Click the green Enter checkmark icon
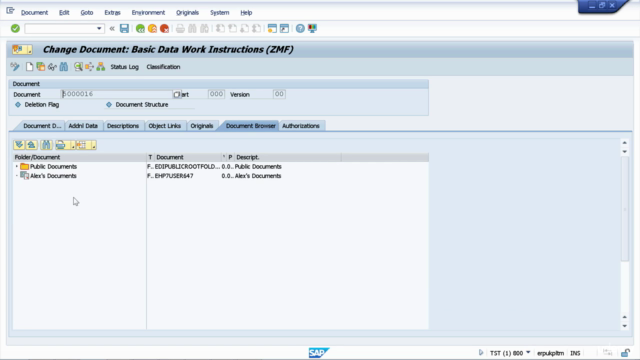640x360 pixels. pyautogui.click(x=15, y=28)
